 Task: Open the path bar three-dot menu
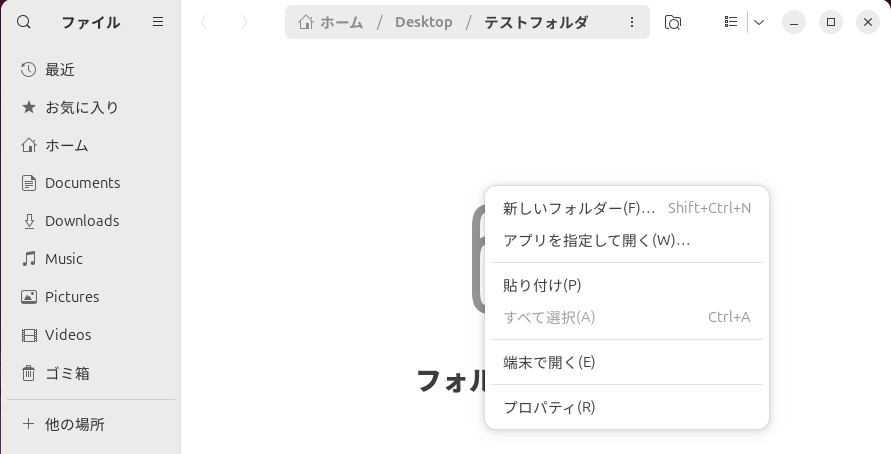point(632,22)
